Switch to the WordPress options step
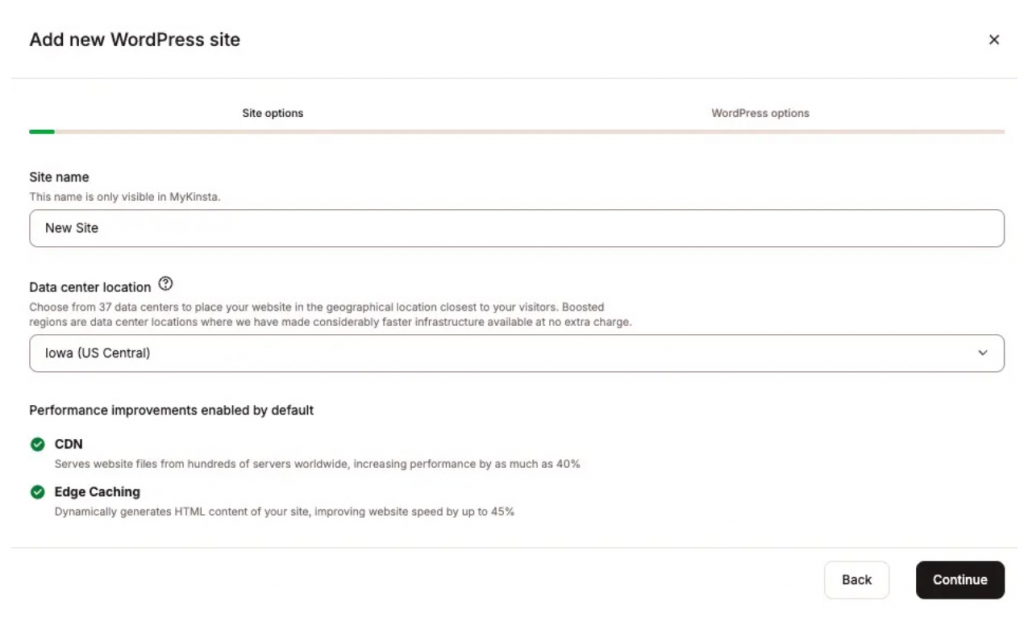Viewport: 1024px width, 631px height. coord(760,113)
